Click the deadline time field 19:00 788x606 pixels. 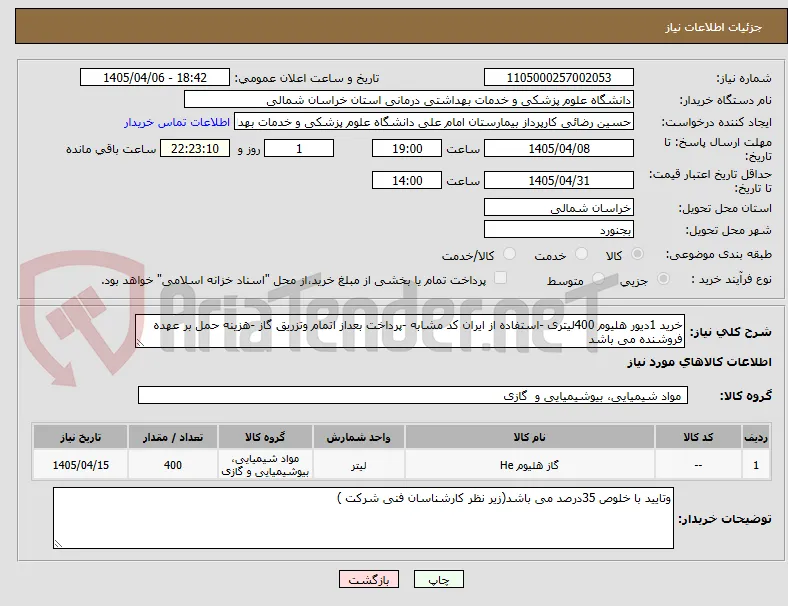click(x=407, y=148)
